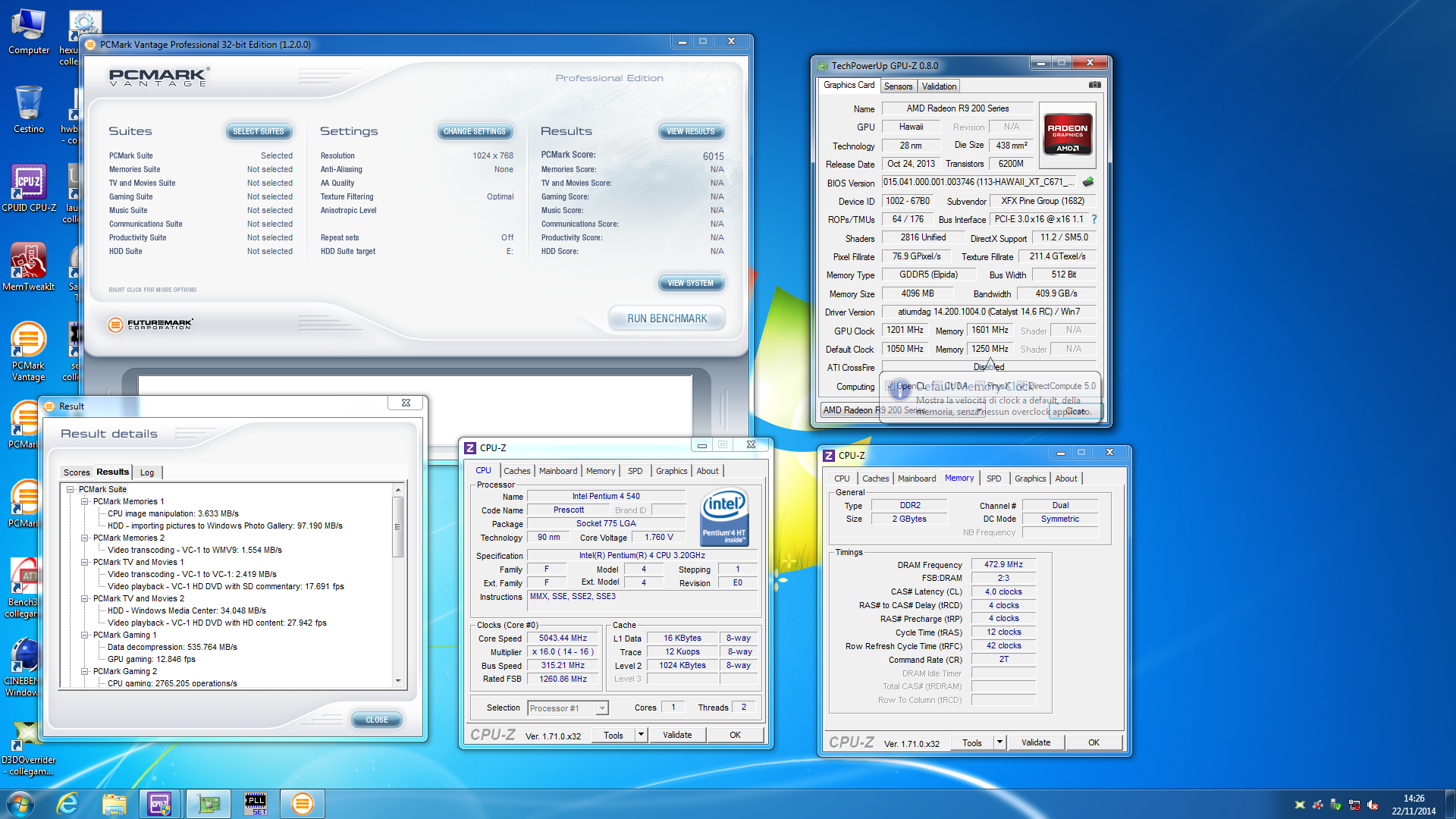
Task: Click the VIEW SYSTEM button
Action: (x=691, y=283)
